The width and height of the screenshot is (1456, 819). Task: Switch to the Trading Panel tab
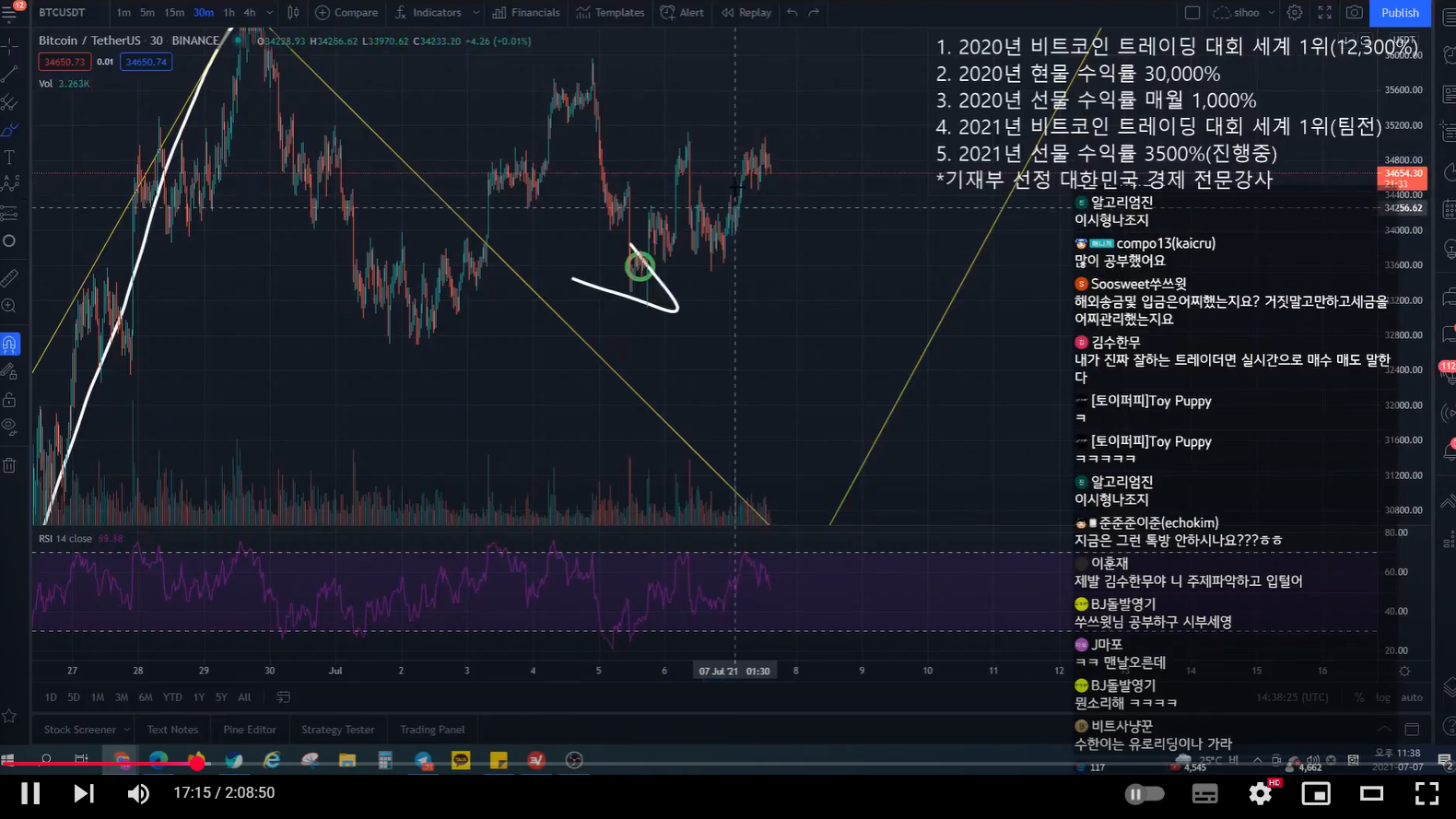pyautogui.click(x=432, y=730)
